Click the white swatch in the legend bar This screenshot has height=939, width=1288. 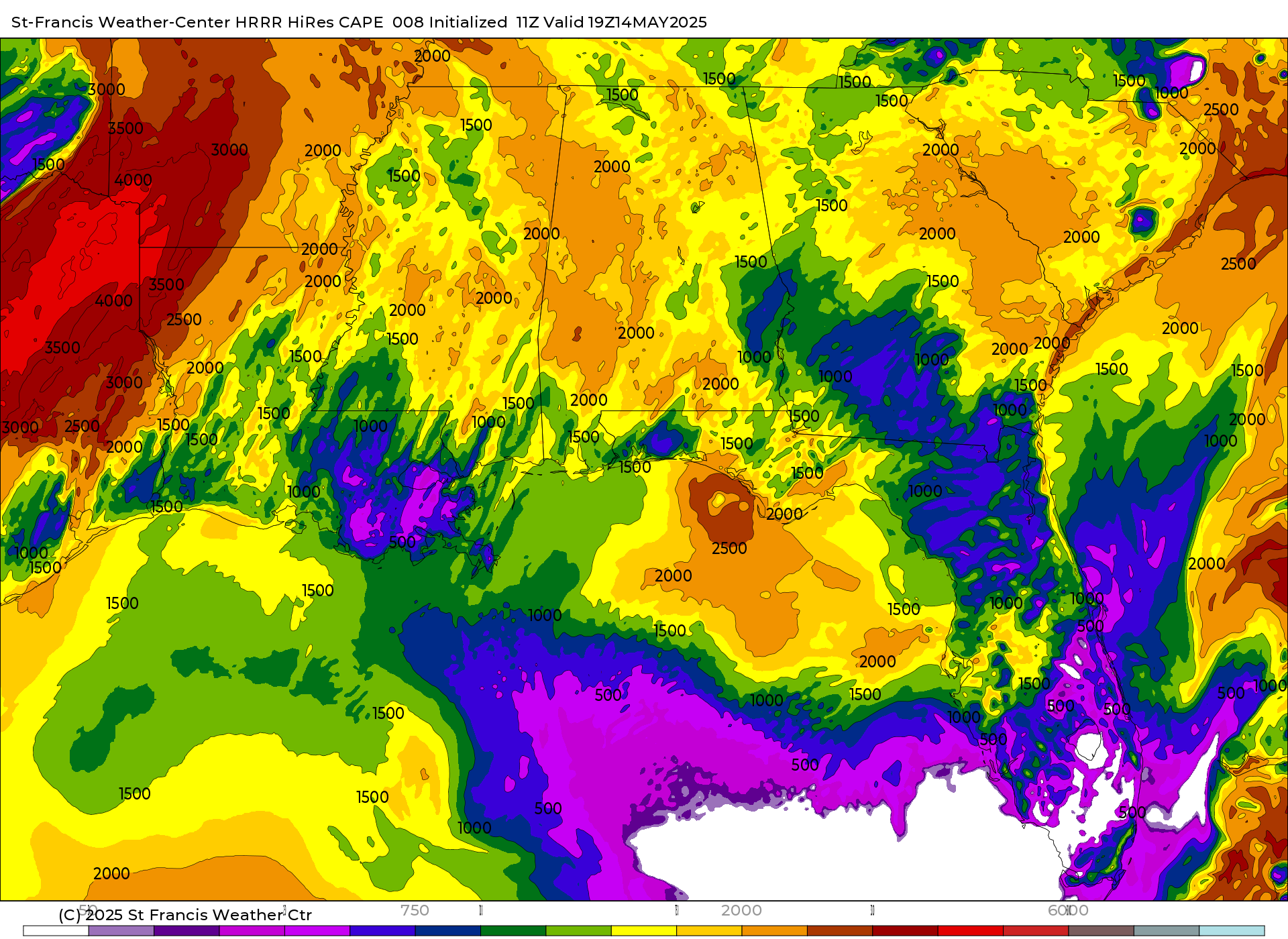[56, 931]
